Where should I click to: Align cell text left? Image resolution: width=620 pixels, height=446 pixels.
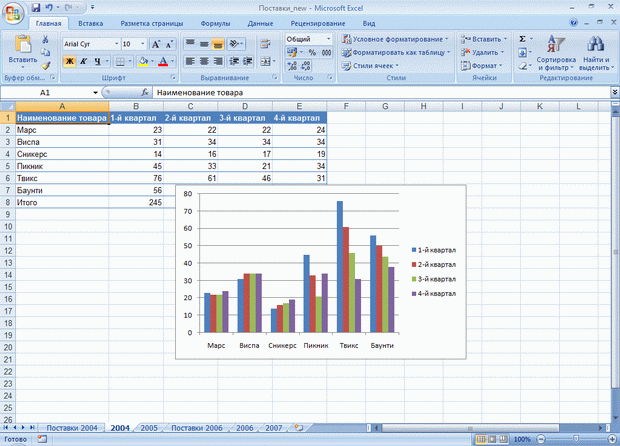pyautogui.click(x=191, y=61)
